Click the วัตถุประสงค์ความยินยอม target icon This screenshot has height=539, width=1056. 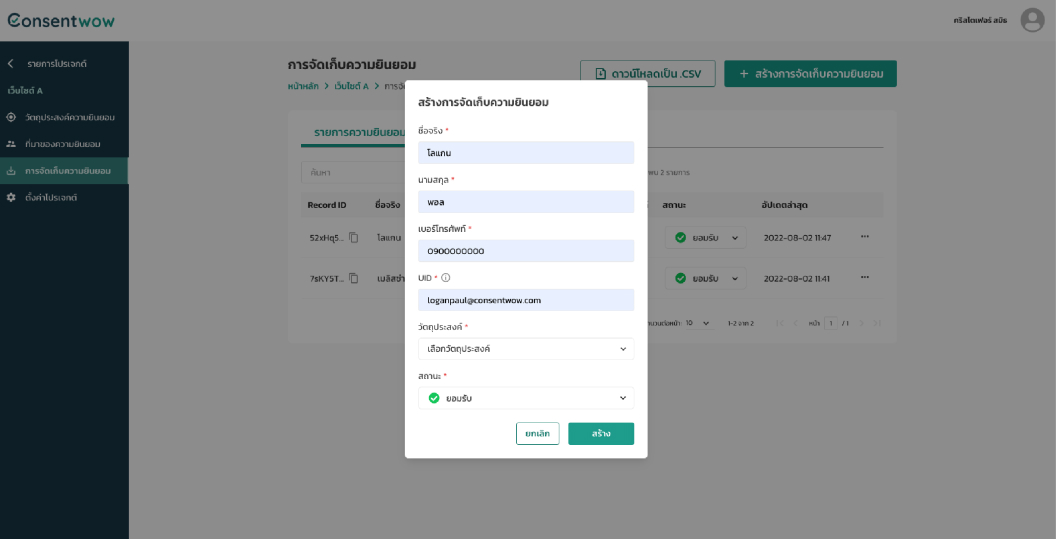11,118
